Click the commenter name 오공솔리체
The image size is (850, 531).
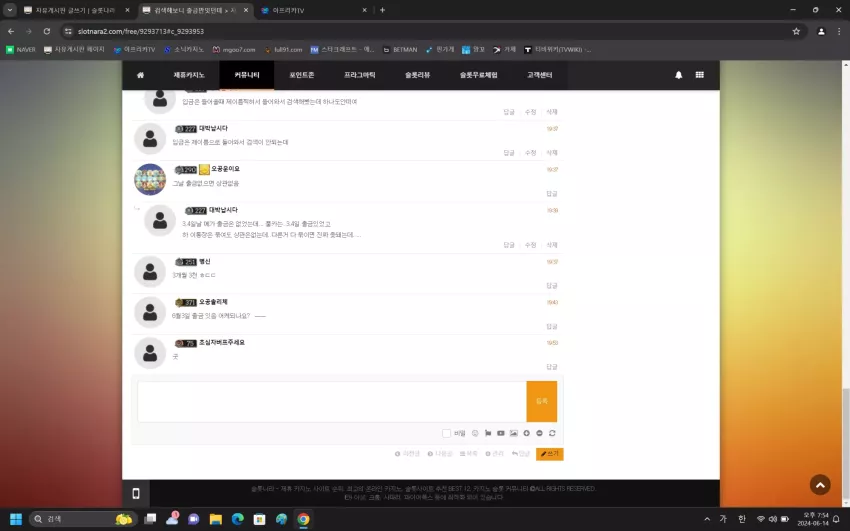click(213, 302)
